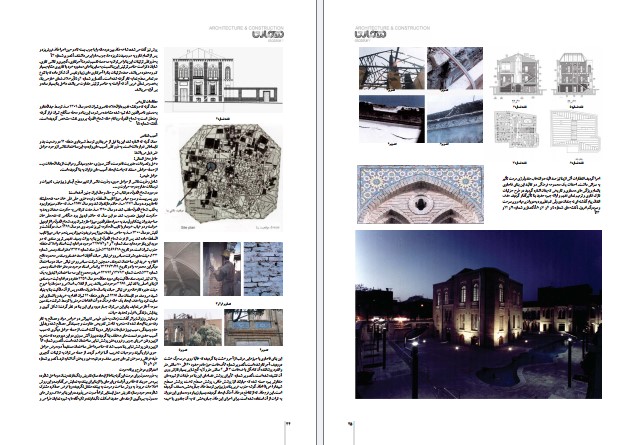Open the photo of the worker restoring wall
The width and height of the screenshot is (640, 445).
click(x=222, y=269)
